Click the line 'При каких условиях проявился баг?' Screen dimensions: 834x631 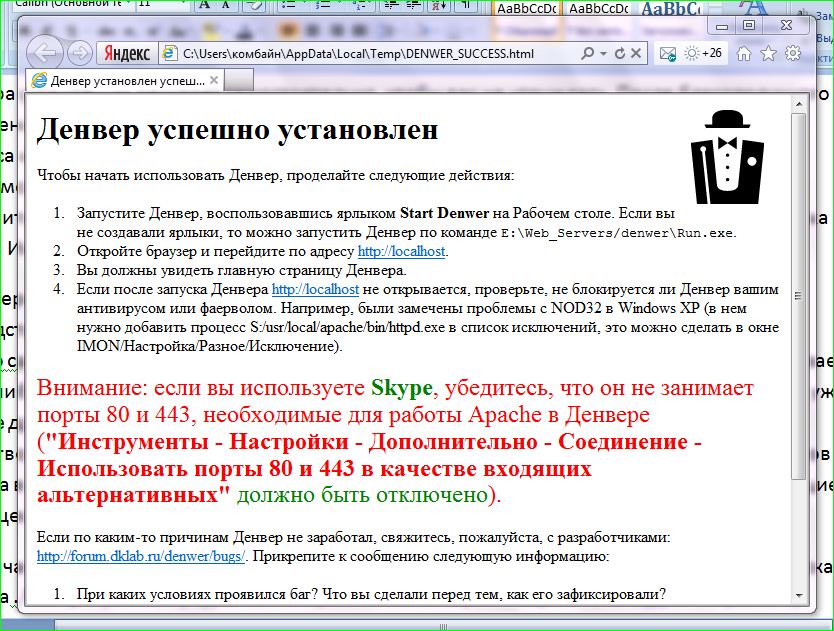pos(198,594)
